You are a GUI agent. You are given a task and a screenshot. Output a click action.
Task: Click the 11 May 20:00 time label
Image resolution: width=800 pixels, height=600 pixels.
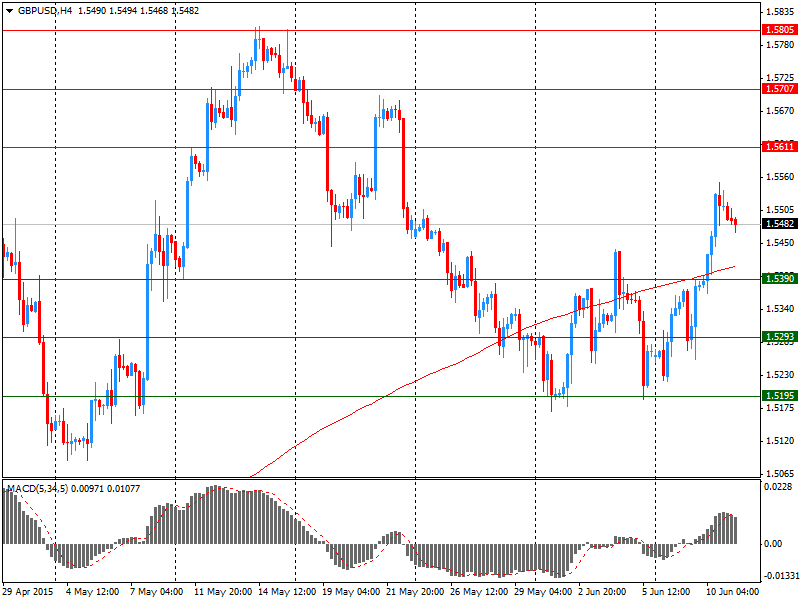[223, 592]
